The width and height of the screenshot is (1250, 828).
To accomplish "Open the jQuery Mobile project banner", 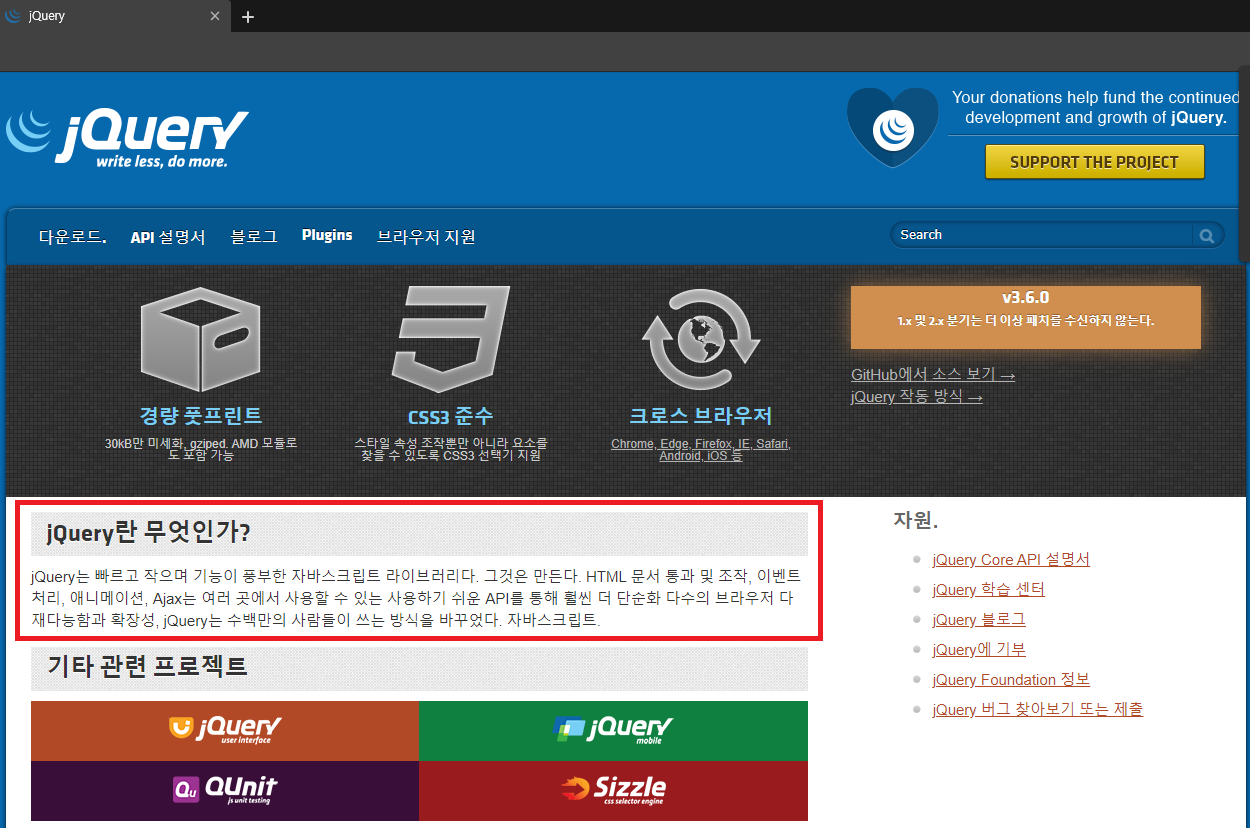I will coord(612,730).
